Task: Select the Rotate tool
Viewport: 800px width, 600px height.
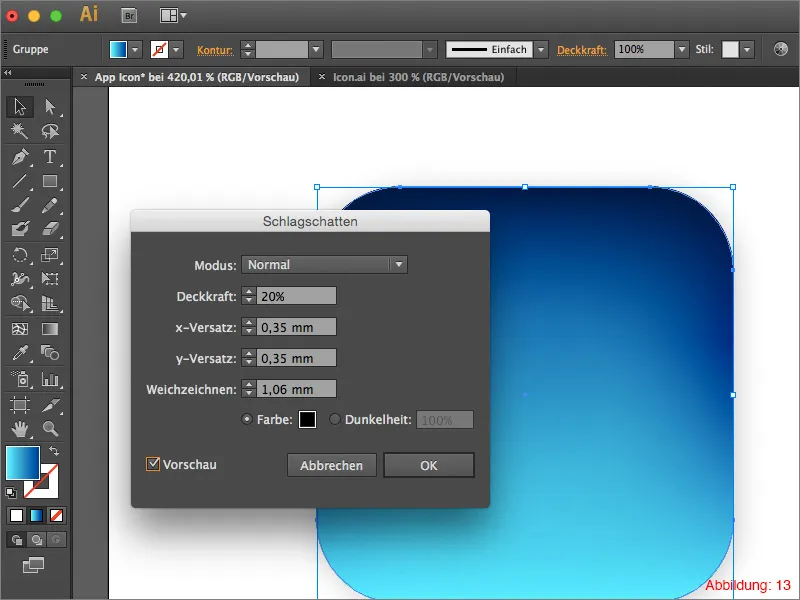Action: tap(20, 255)
